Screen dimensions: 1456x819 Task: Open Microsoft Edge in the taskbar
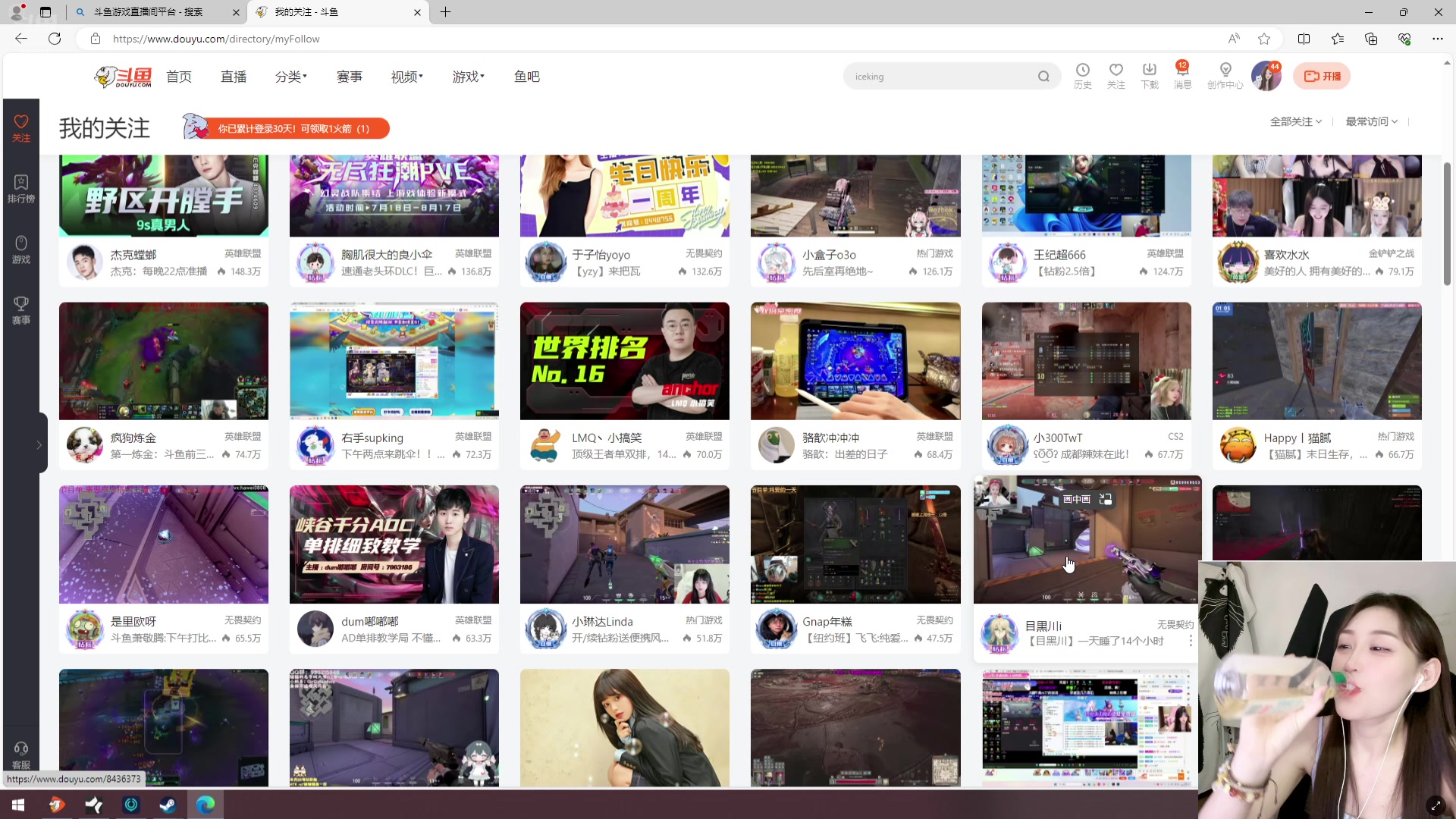206,805
